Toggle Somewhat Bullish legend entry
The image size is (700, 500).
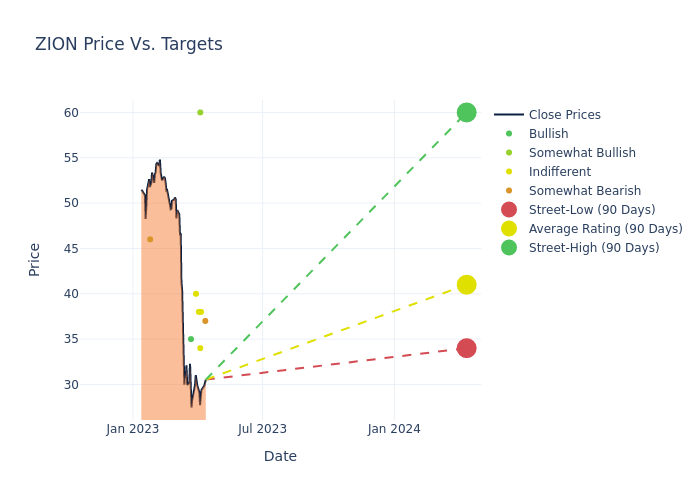(x=582, y=153)
